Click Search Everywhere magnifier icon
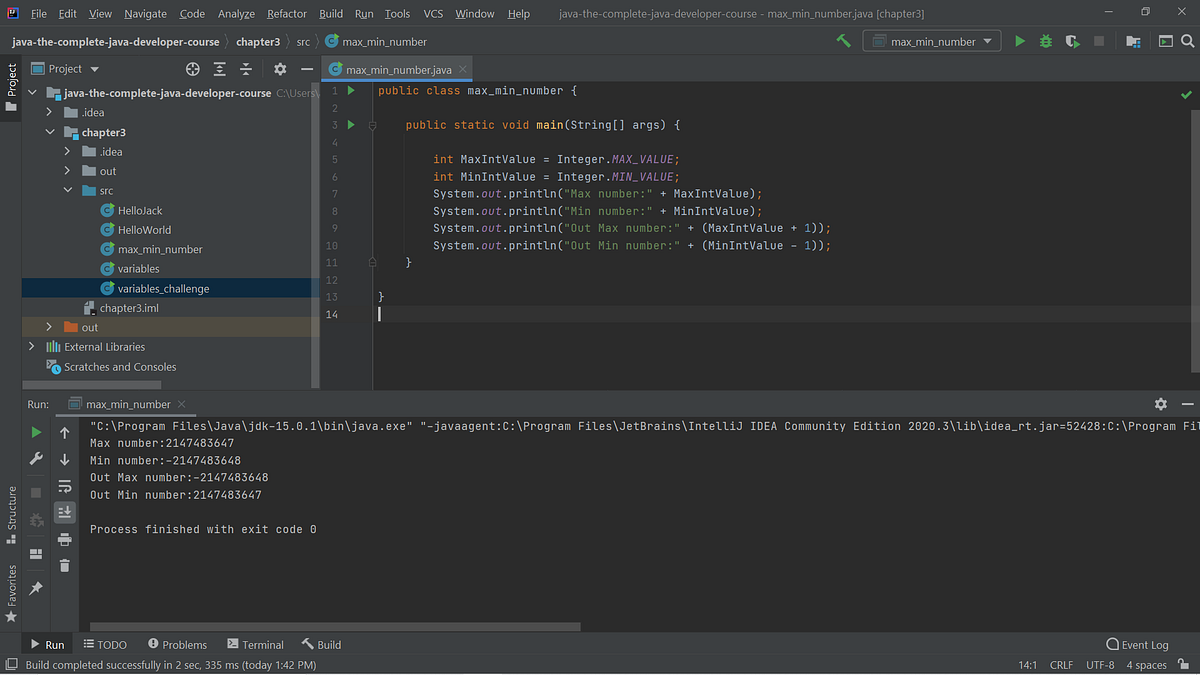This screenshot has height=675, width=1200. coord(1188,41)
